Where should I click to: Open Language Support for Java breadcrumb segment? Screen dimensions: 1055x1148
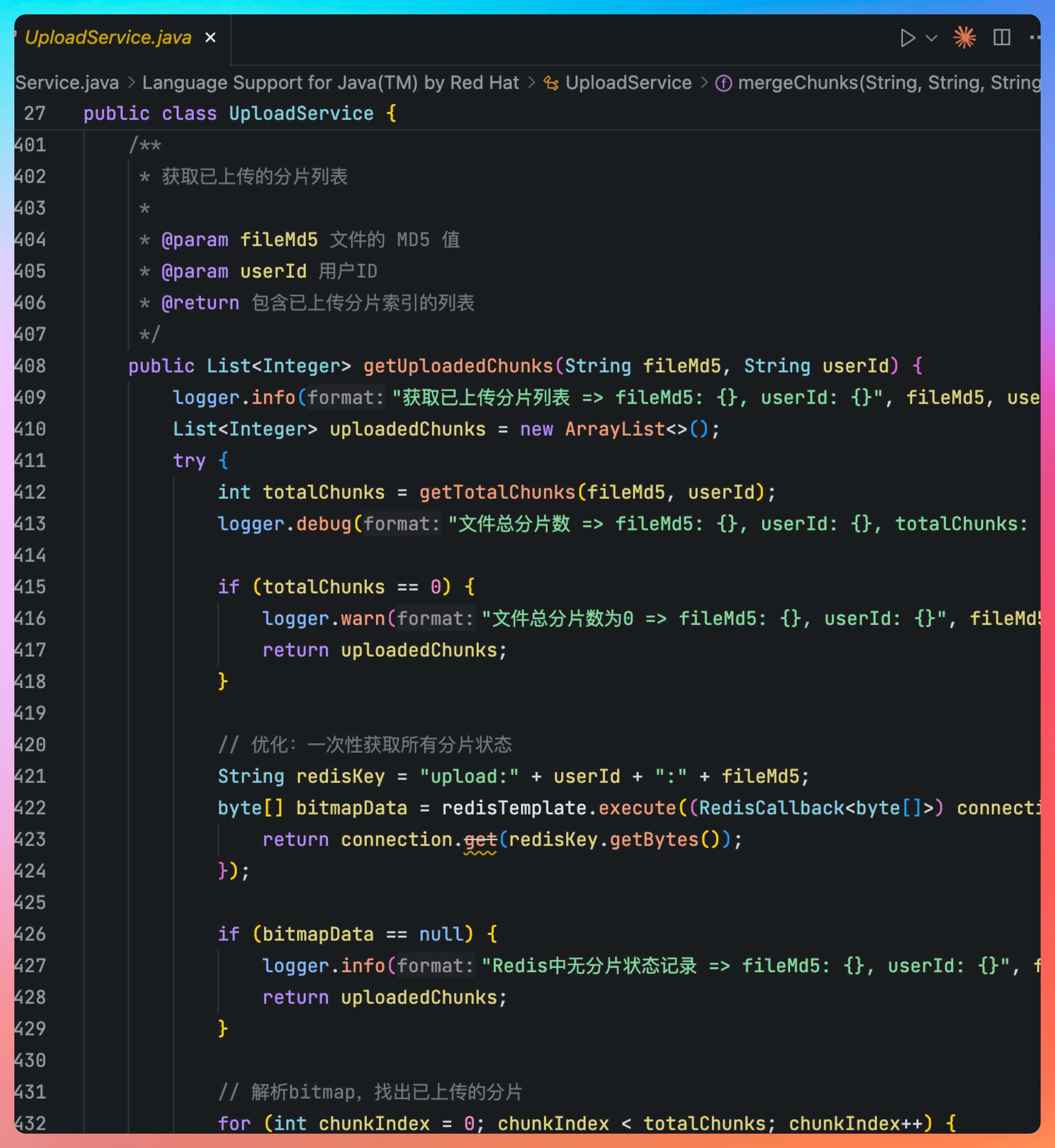click(x=330, y=83)
